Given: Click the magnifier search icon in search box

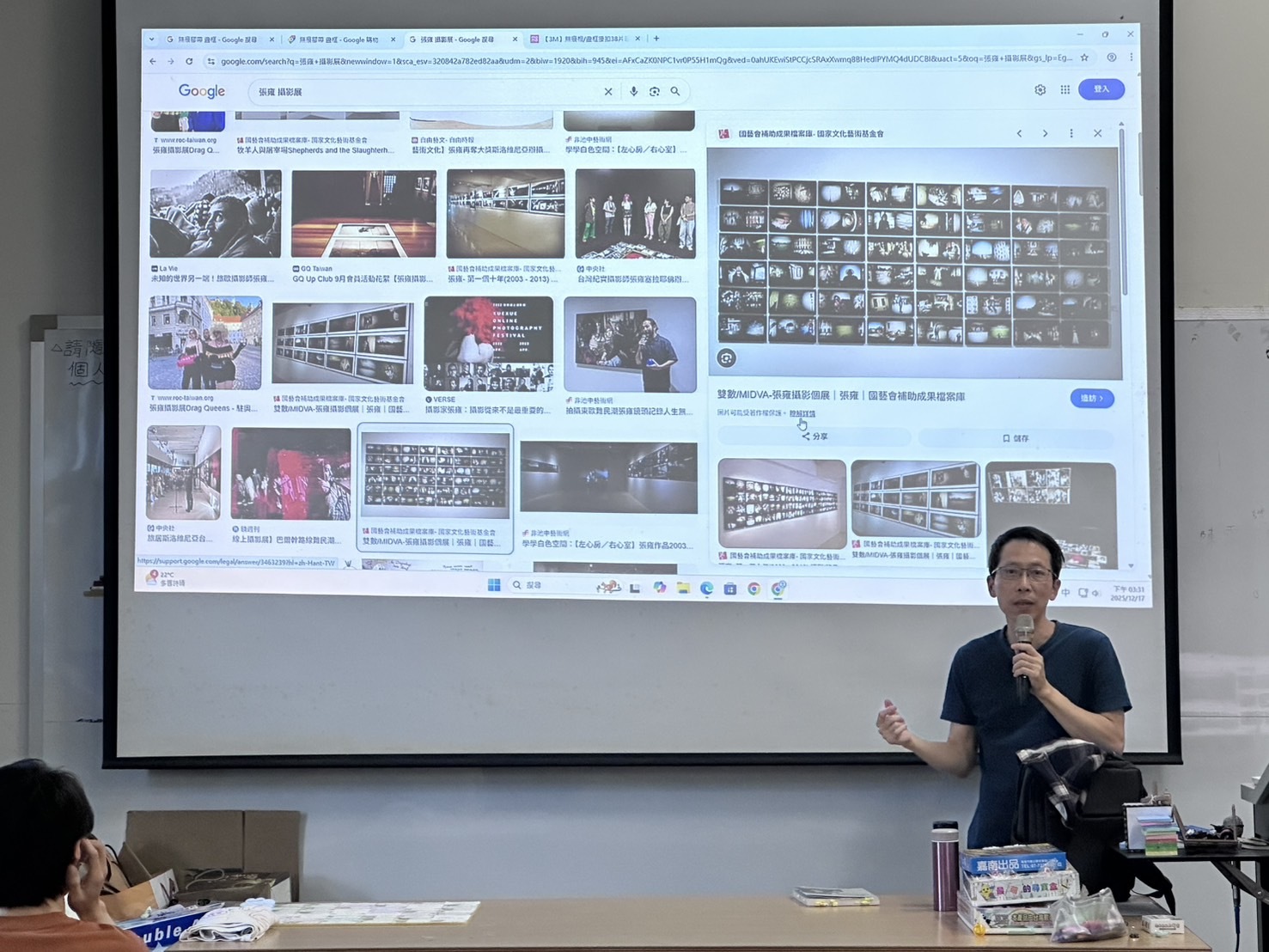Looking at the screenshot, I should [675, 92].
